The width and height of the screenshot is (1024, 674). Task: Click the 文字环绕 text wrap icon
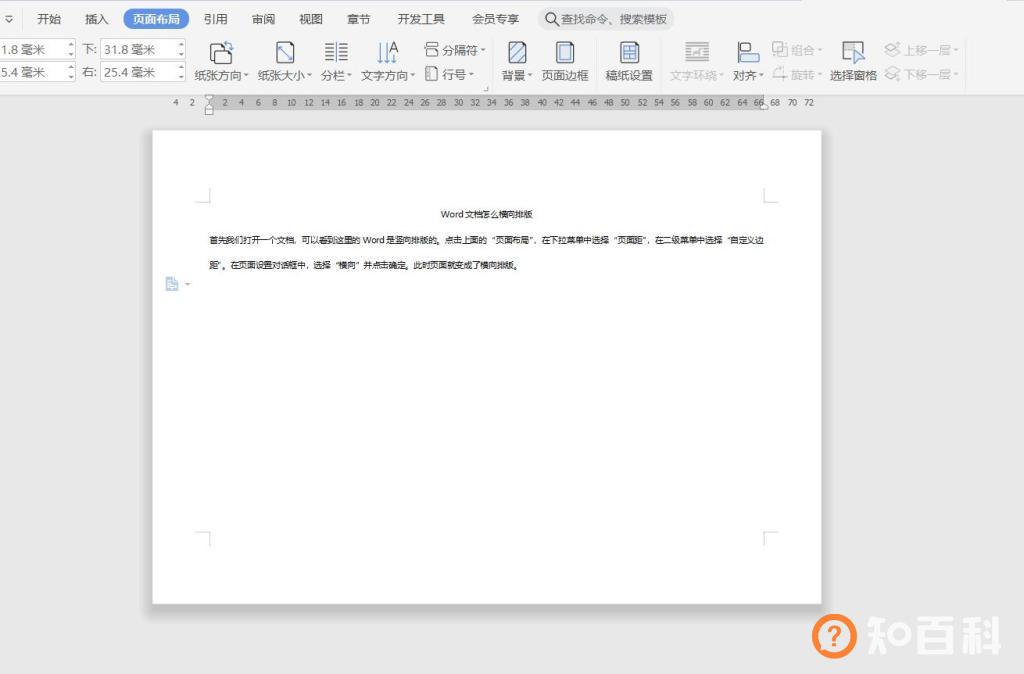697,52
